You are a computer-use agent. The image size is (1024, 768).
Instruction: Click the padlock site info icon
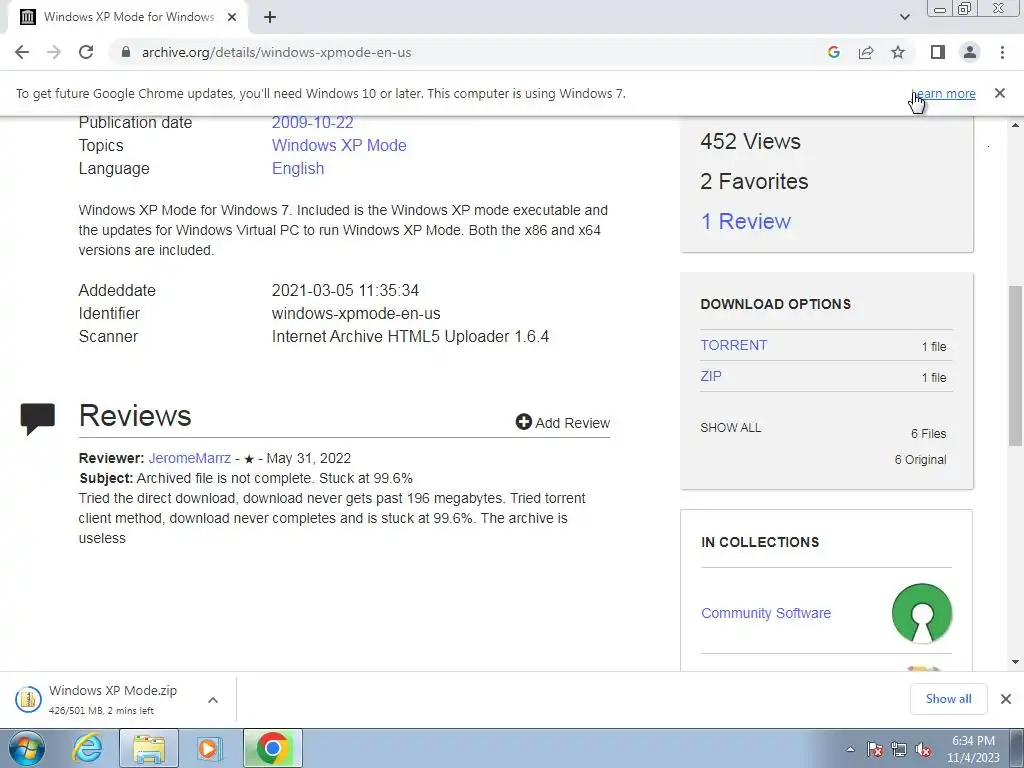click(126, 52)
